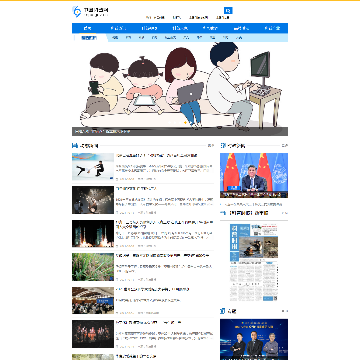Open the headline beside the green crops photo
The height and width of the screenshot is (360, 360).
tap(162, 256)
